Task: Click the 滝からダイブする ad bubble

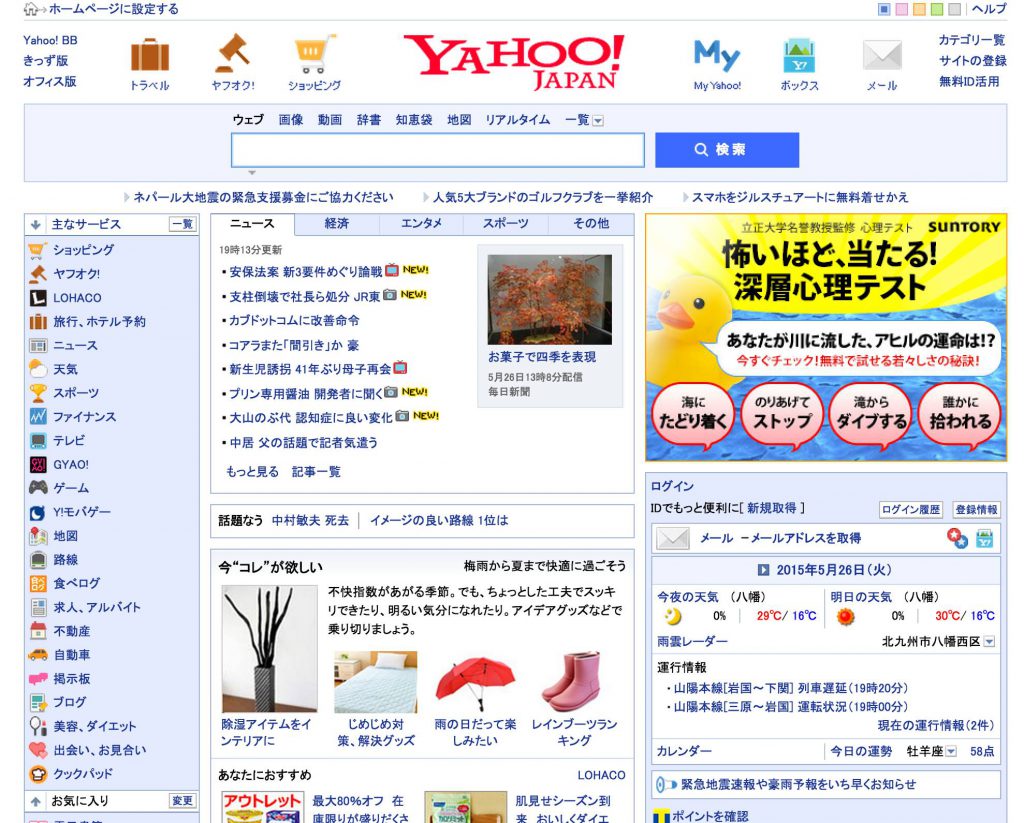Action: coord(871,415)
